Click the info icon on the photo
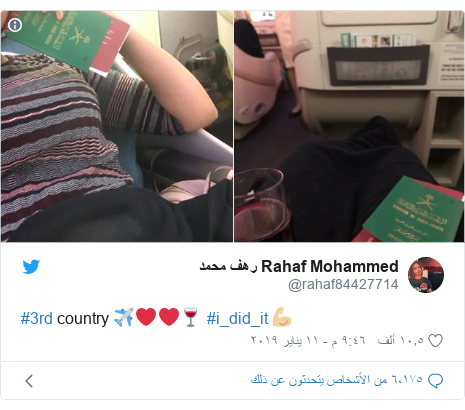This screenshot has height=410, width=465. tap(15, 25)
